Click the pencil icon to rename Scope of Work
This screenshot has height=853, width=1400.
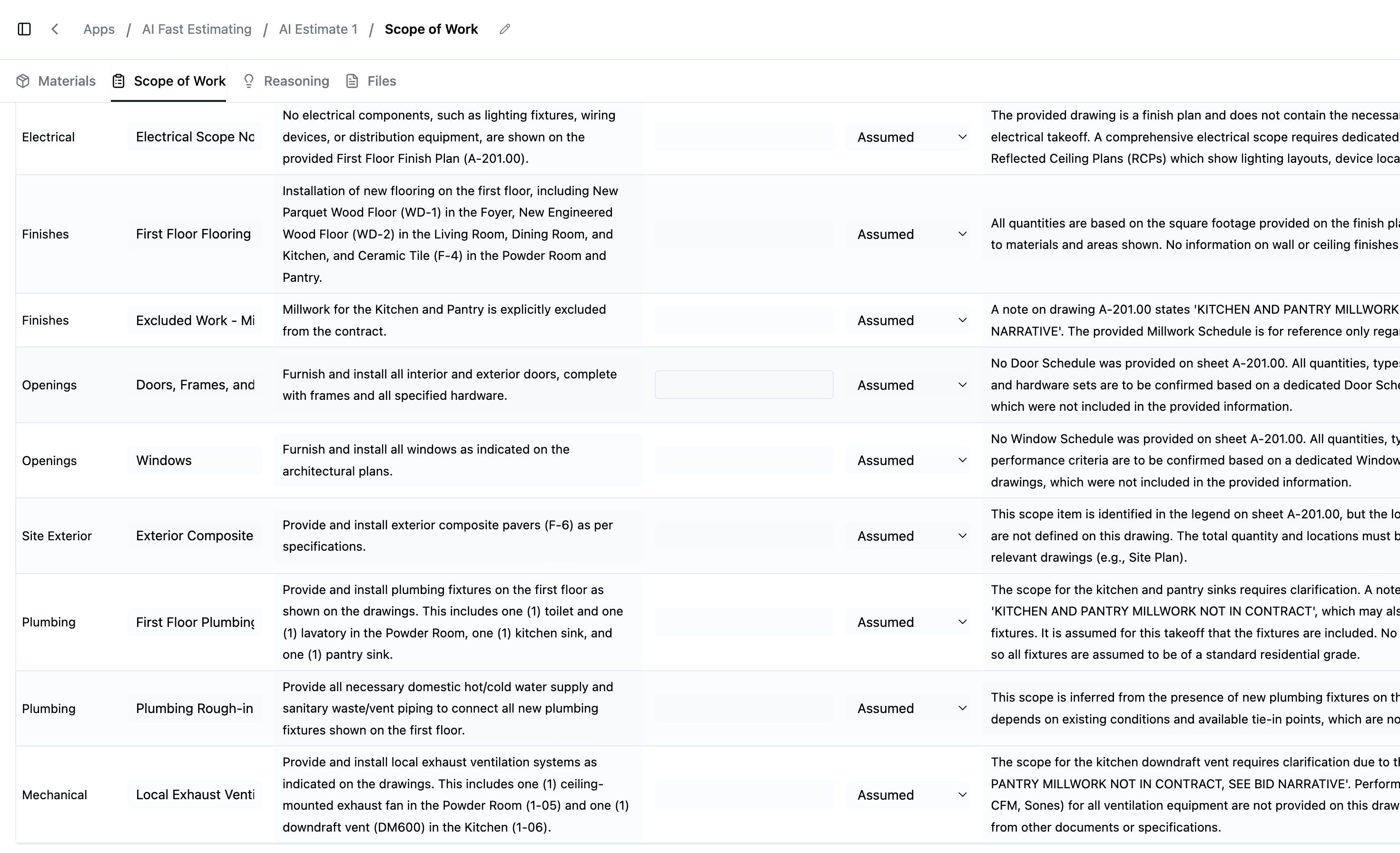504,29
